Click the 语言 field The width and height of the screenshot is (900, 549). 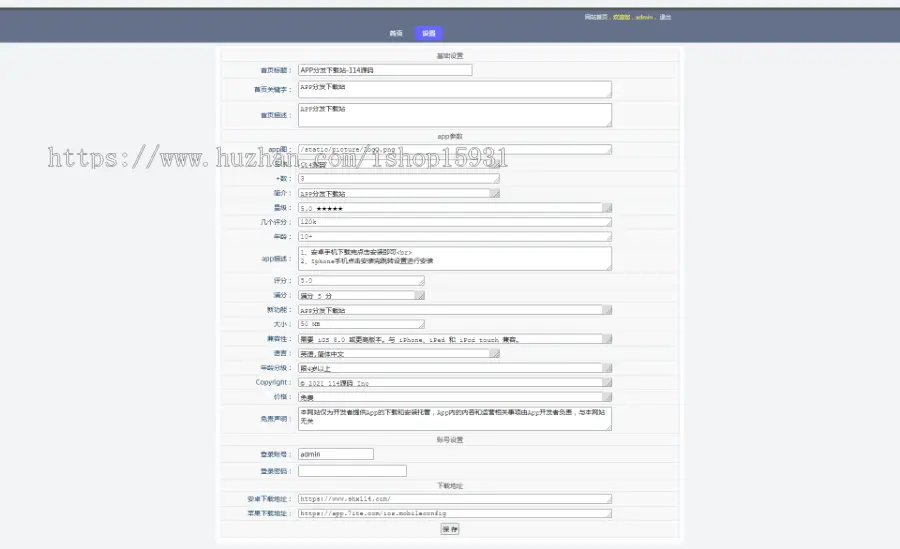[x=398, y=354]
